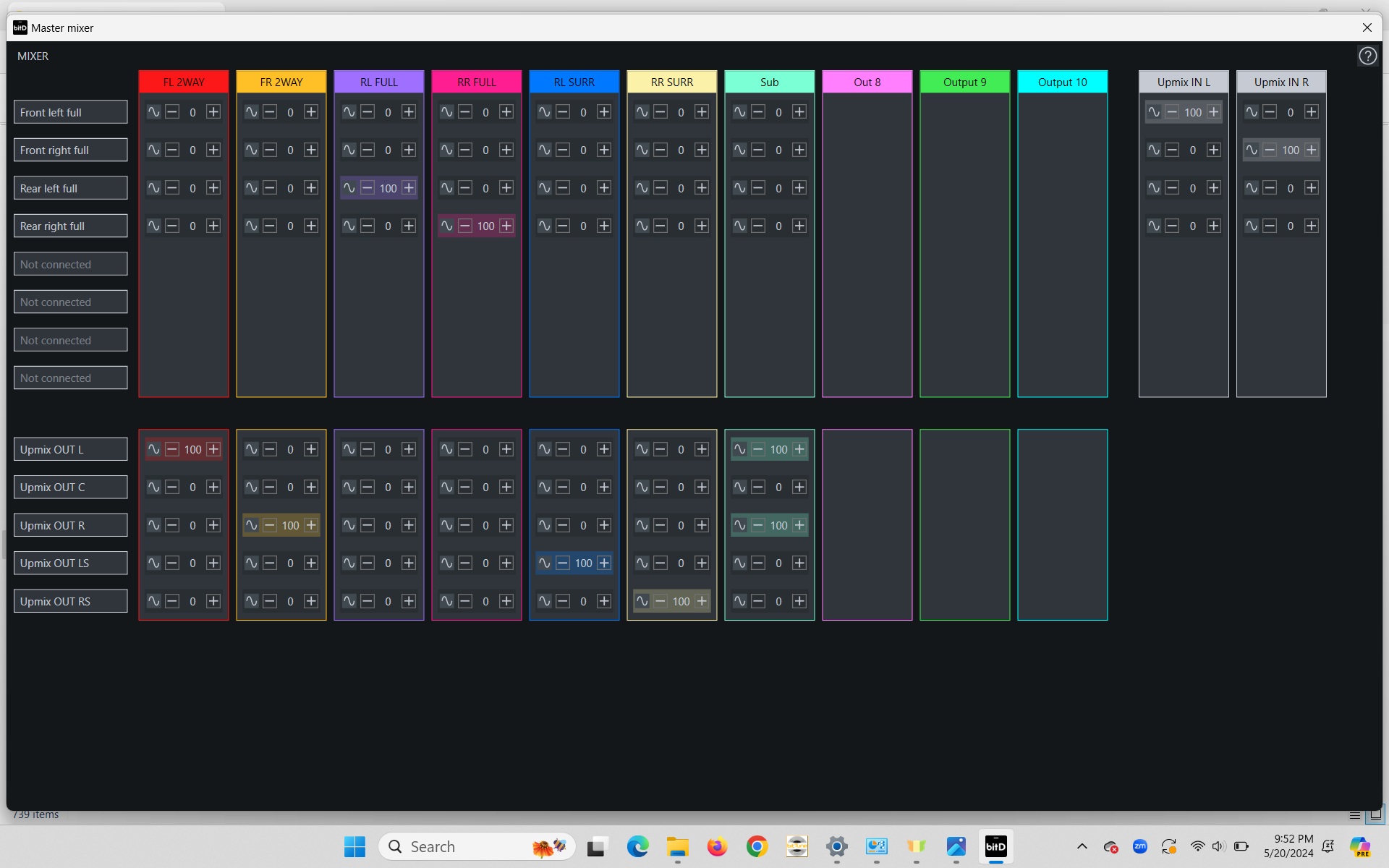Click the Output 10 header
1389x868 pixels.
[x=1063, y=82]
